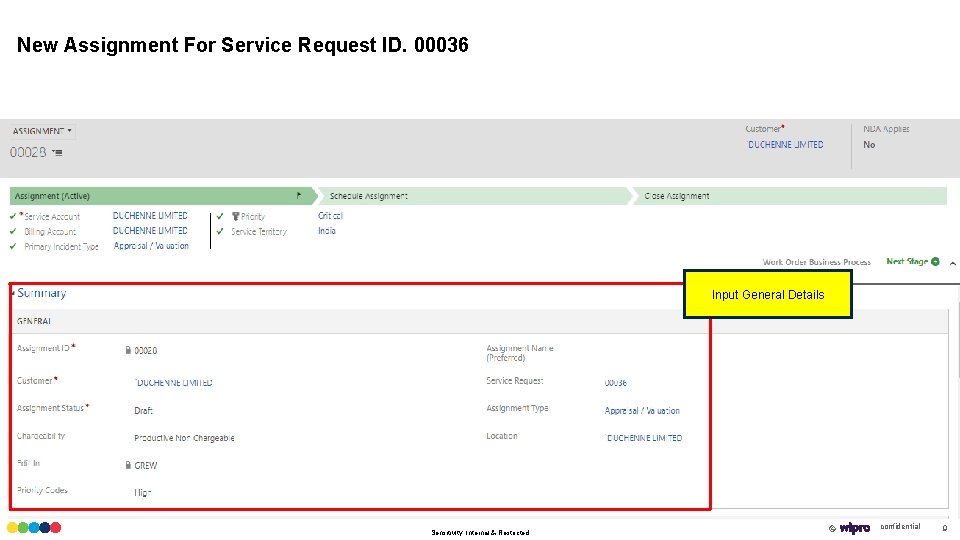Click the Assignment (Active) stage flag icon
The image size is (960, 540).
299,196
